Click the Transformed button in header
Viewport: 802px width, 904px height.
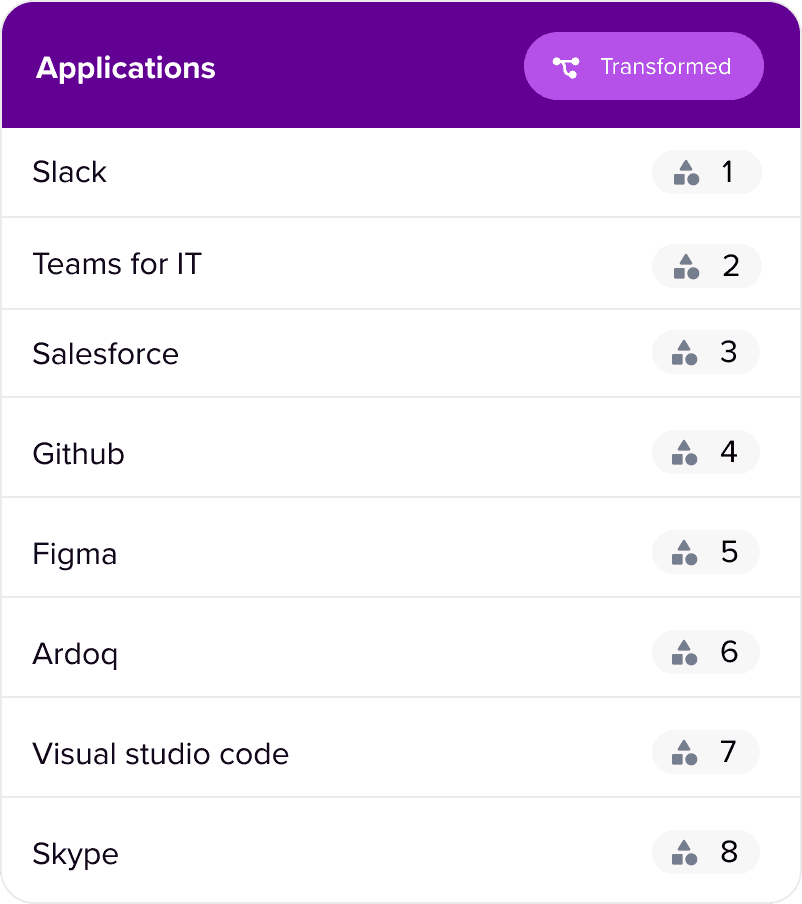(644, 67)
